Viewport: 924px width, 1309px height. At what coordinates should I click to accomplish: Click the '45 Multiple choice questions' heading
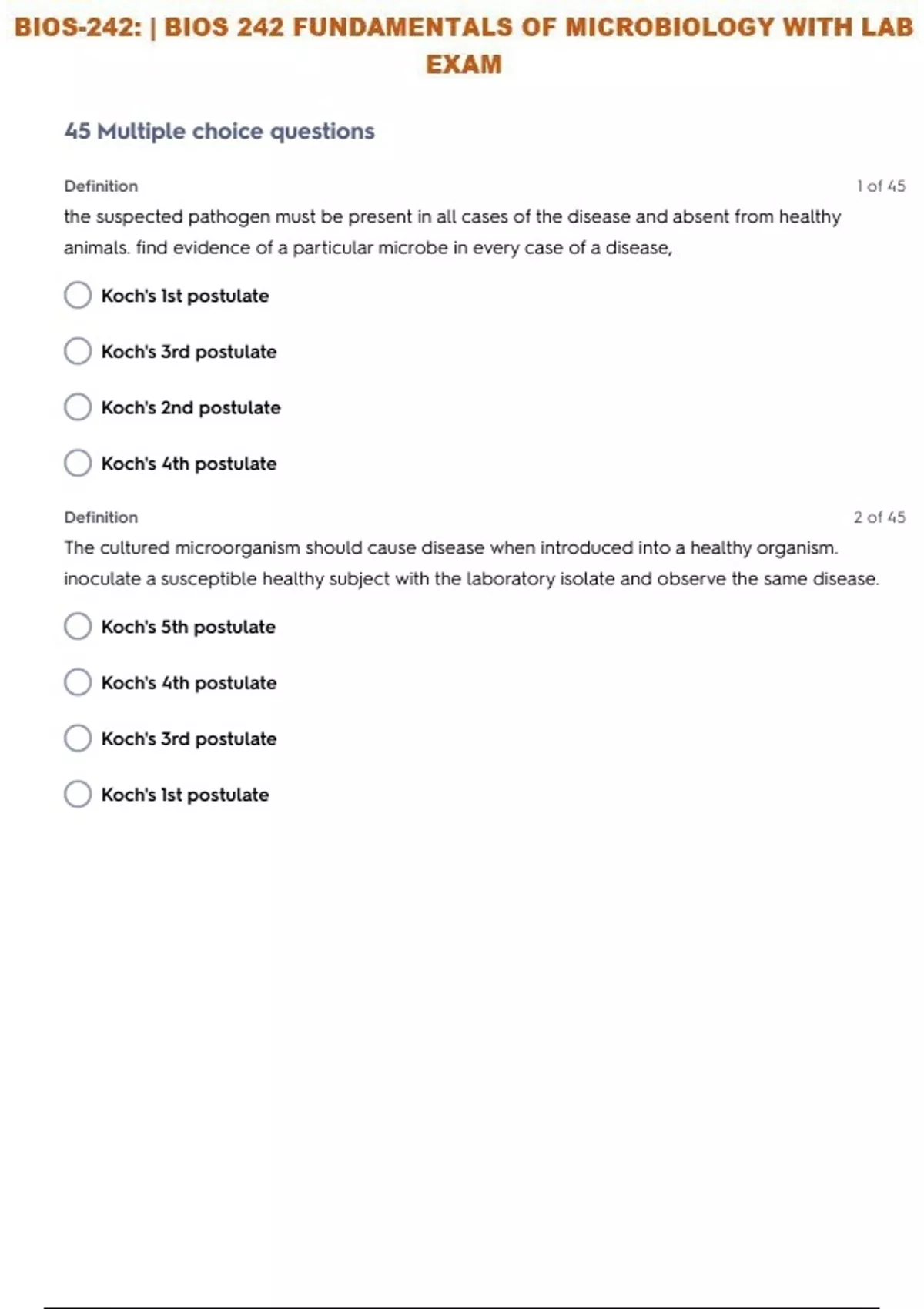(x=219, y=131)
